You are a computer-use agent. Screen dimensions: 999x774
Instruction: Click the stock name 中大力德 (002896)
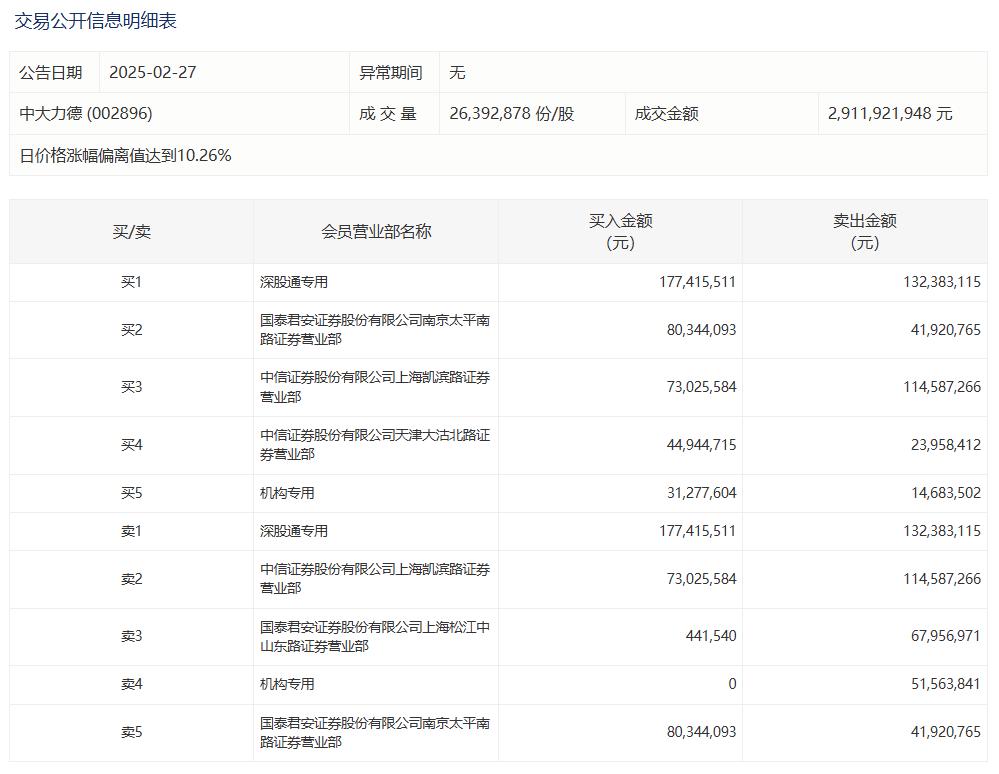86,114
